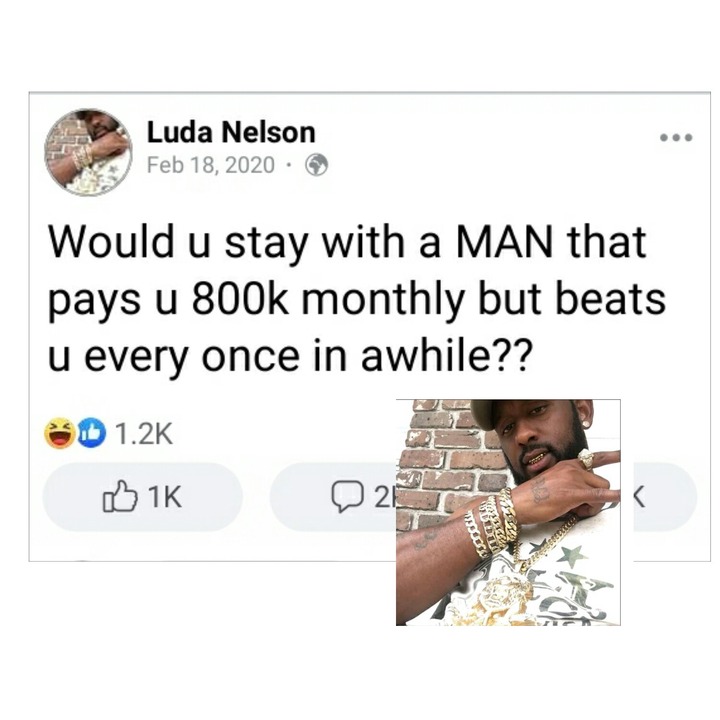
Task: Tap the speech bubble comment icon
Action: click(x=348, y=497)
